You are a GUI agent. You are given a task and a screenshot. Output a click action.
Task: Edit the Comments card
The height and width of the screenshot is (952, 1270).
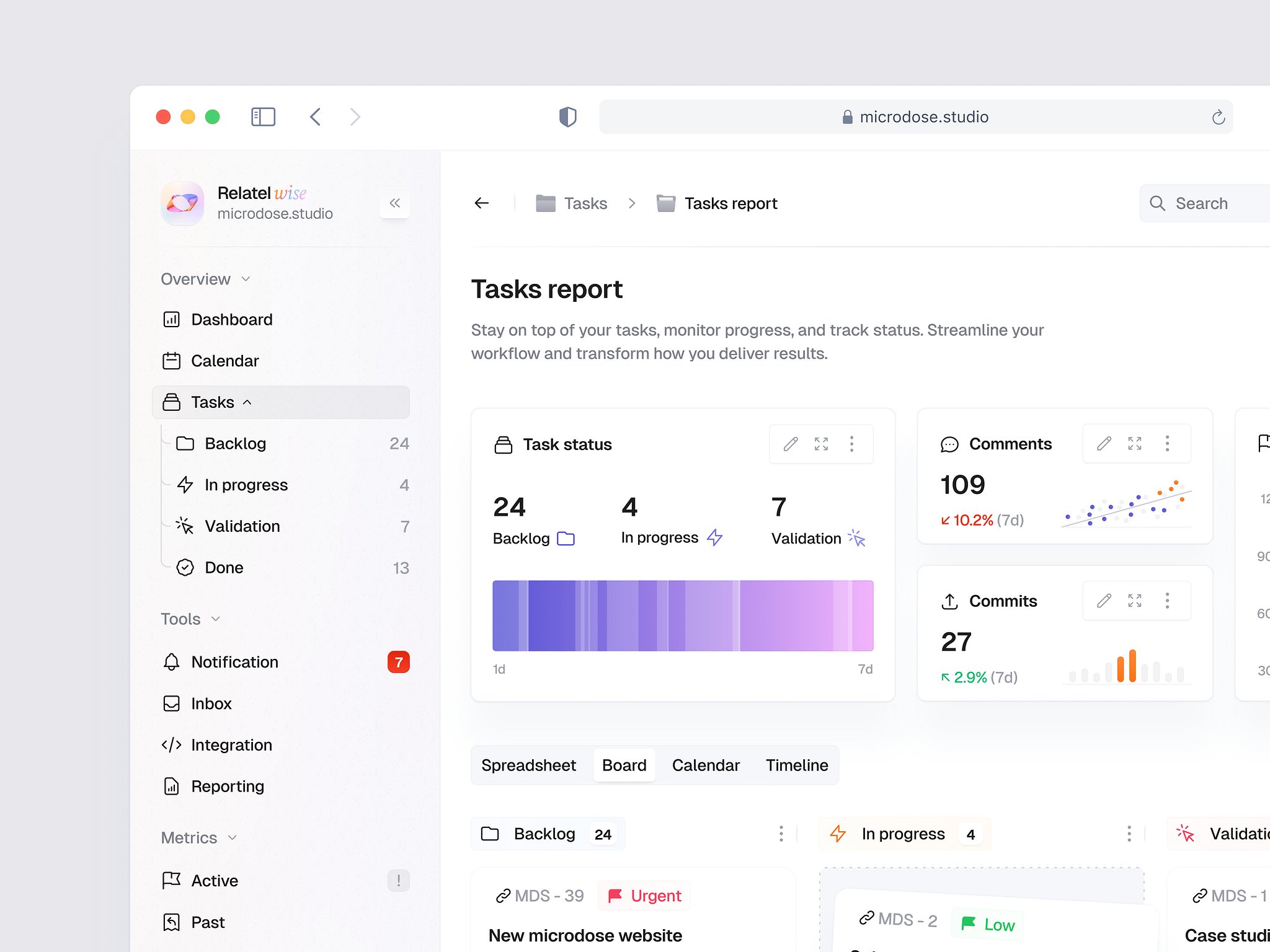pos(1104,443)
